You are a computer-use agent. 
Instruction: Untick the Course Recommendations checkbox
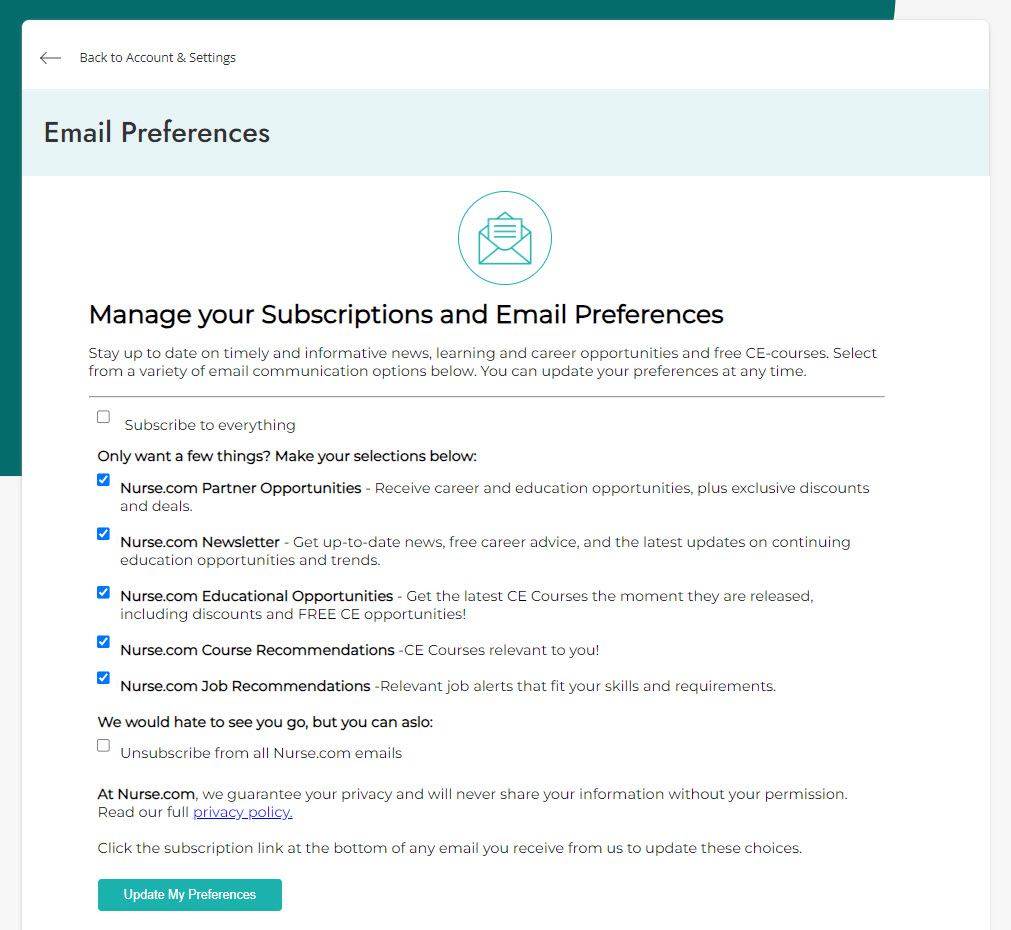(x=104, y=642)
